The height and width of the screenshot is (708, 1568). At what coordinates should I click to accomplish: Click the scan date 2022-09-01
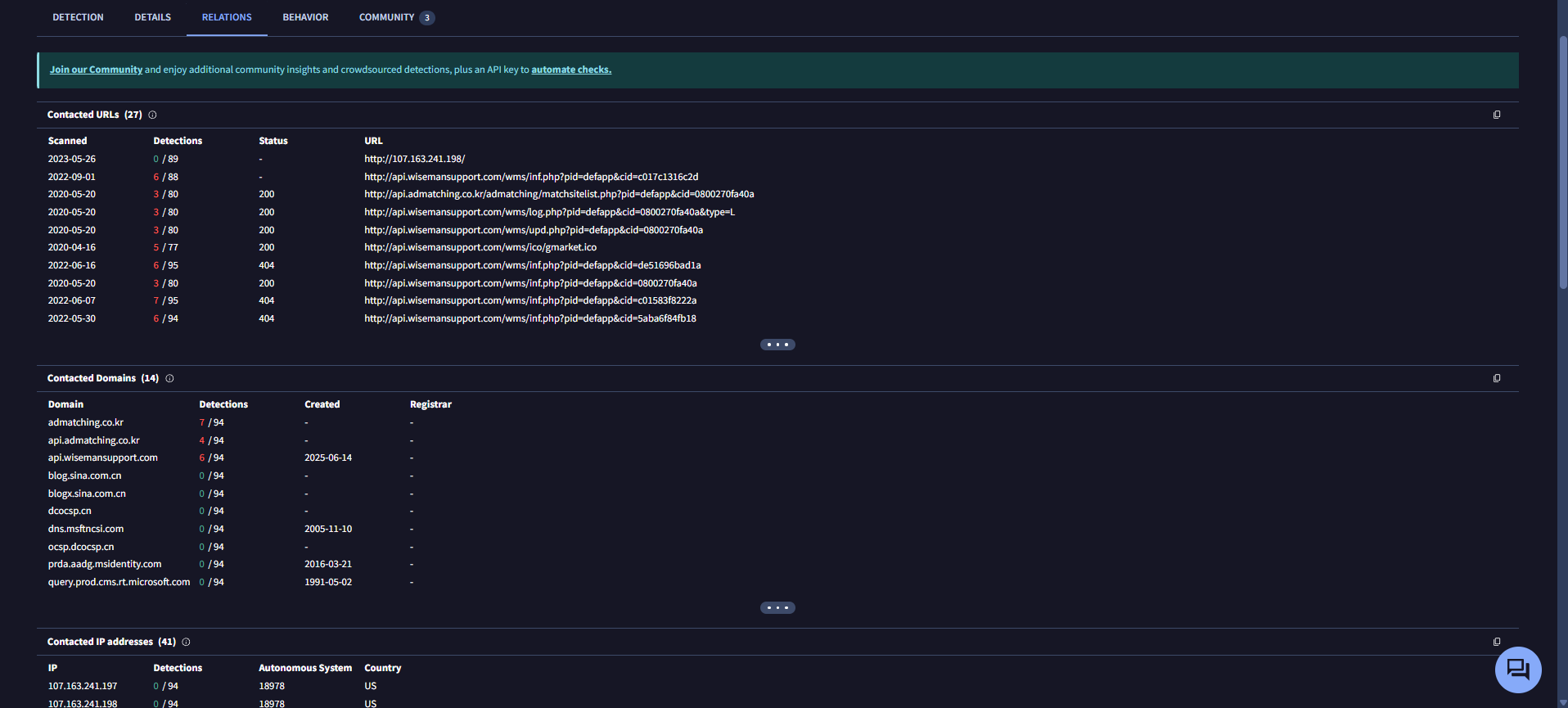(71, 177)
